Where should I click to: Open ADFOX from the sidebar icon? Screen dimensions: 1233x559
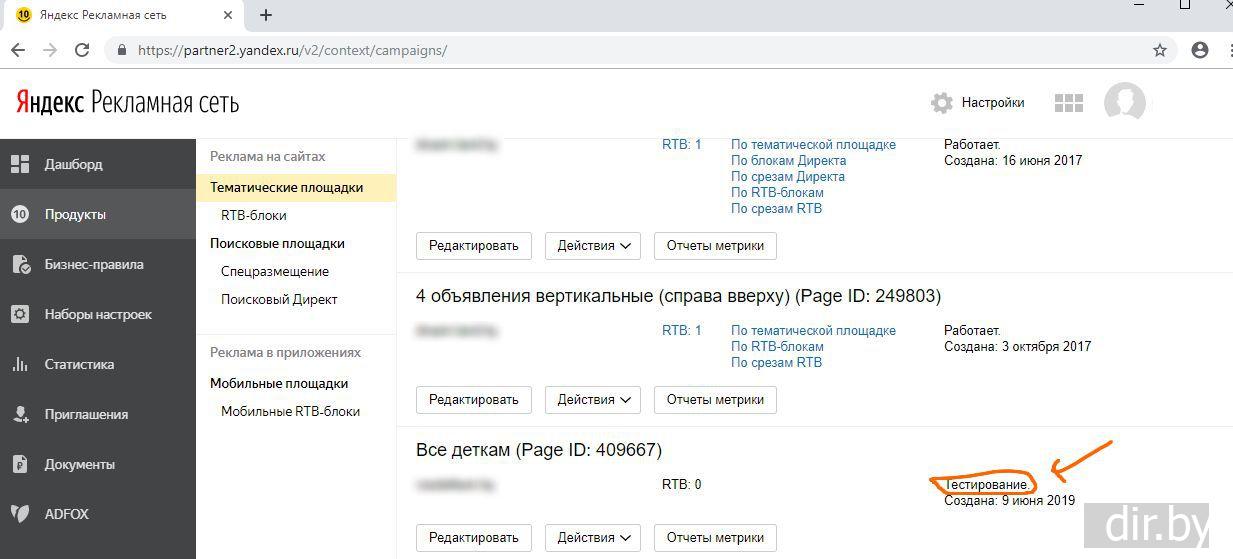(x=20, y=514)
